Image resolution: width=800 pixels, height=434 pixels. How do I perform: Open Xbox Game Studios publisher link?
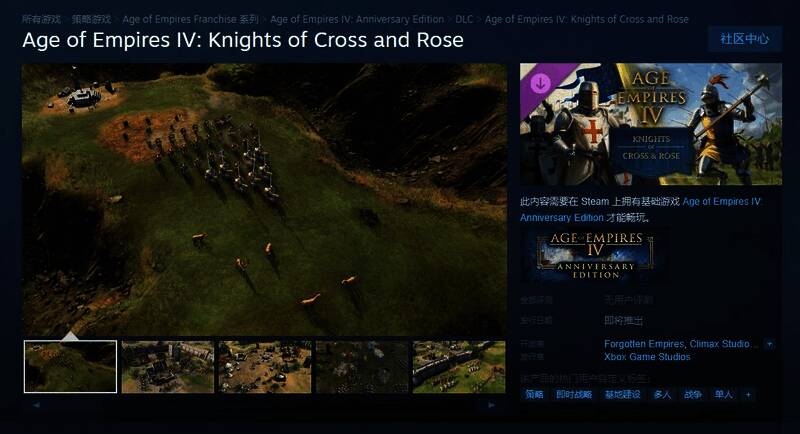pyautogui.click(x=647, y=357)
